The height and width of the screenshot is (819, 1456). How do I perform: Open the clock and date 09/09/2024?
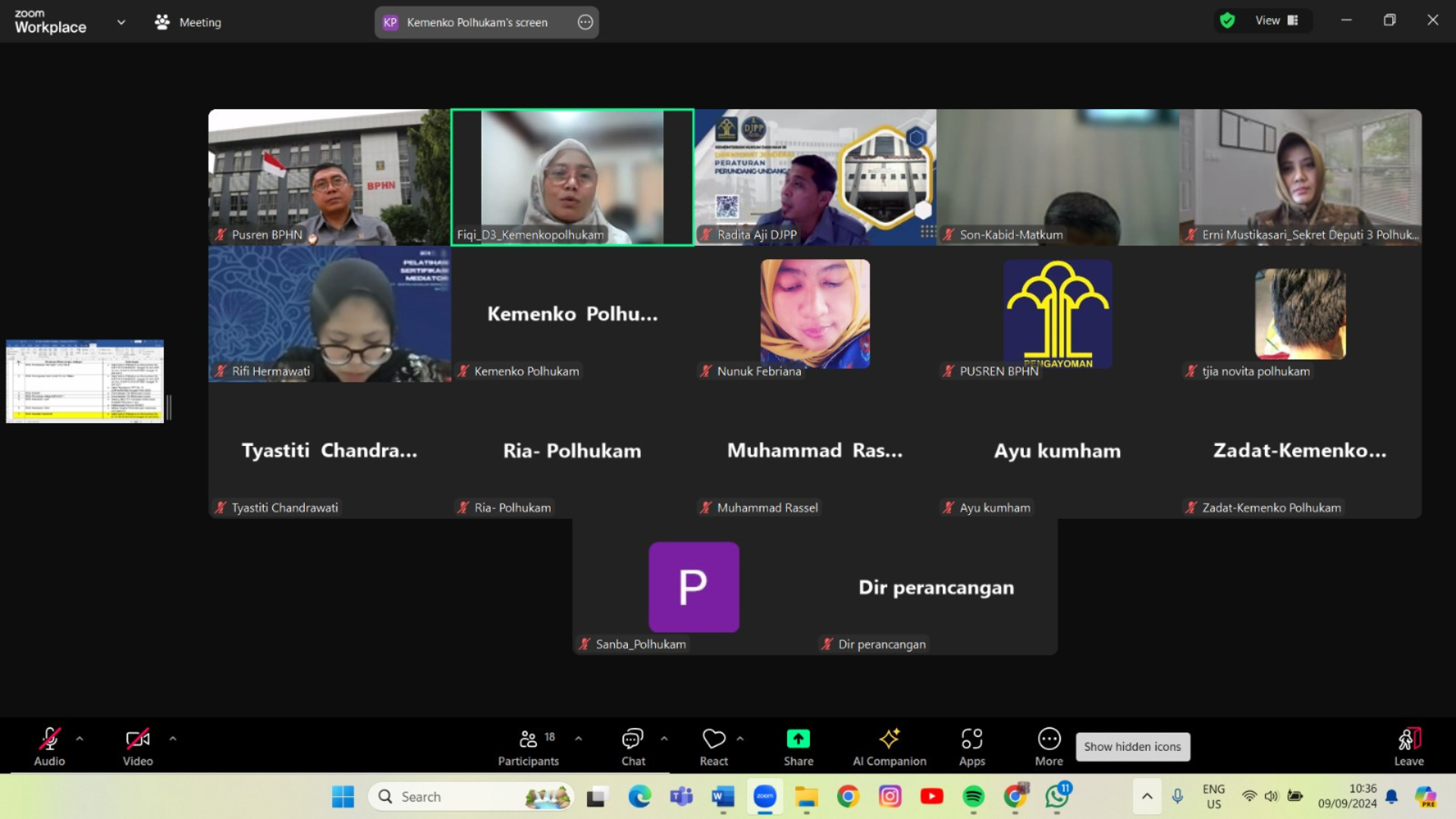pyautogui.click(x=1347, y=796)
